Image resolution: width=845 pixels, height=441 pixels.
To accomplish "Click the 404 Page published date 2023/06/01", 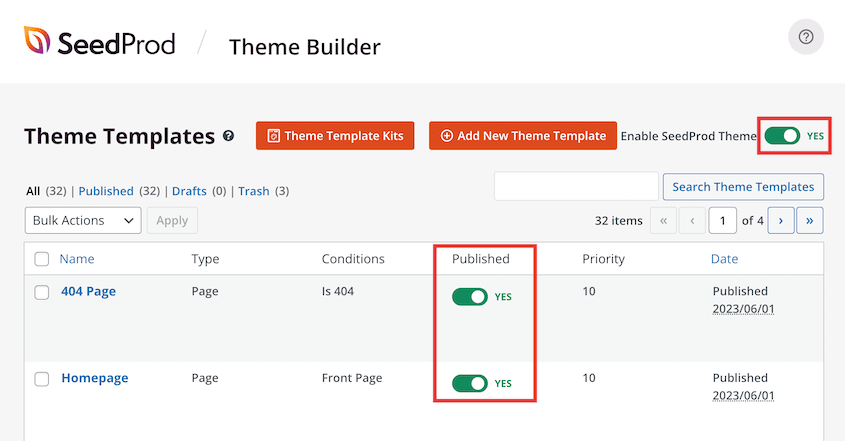I will click(743, 309).
